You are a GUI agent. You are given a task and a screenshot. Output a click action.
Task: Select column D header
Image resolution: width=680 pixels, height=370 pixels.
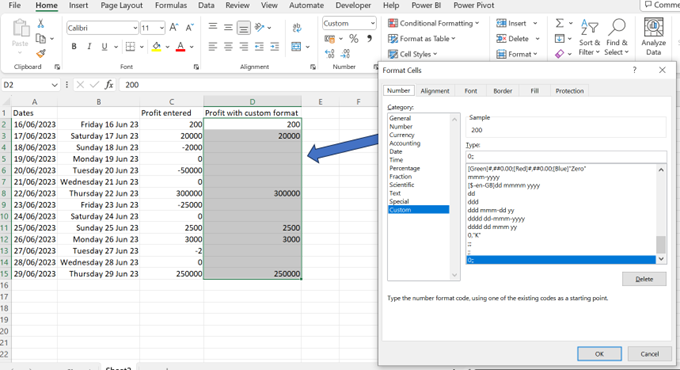[252, 102]
